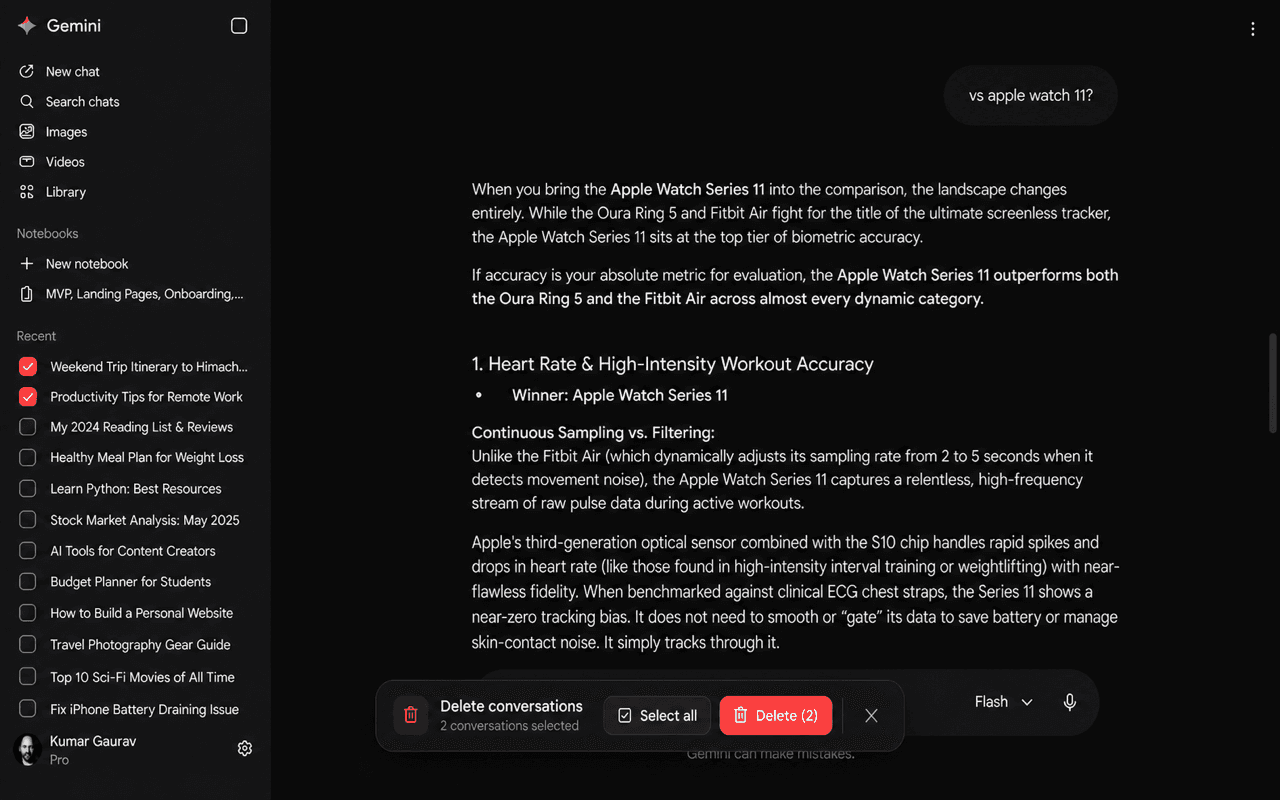Click '2 conversations selected' status text
The width and height of the screenshot is (1280, 800).
(509, 726)
